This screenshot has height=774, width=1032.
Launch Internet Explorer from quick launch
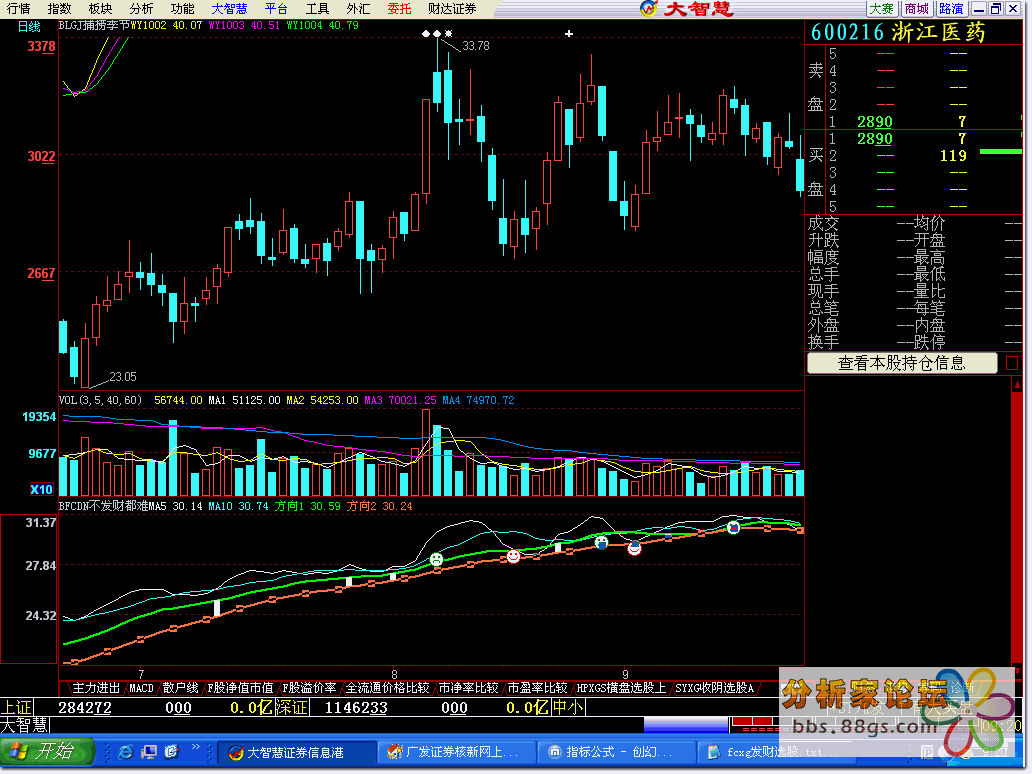[125, 752]
